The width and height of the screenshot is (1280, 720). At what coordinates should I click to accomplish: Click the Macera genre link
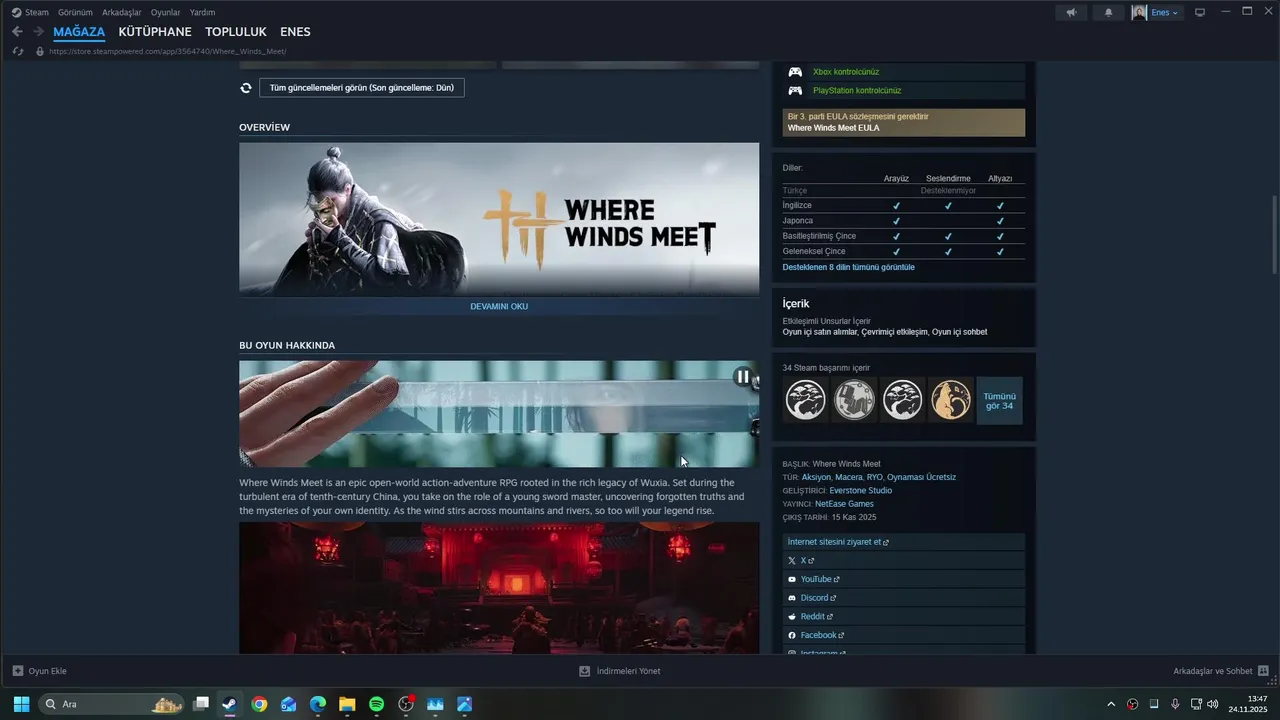point(848,477)
